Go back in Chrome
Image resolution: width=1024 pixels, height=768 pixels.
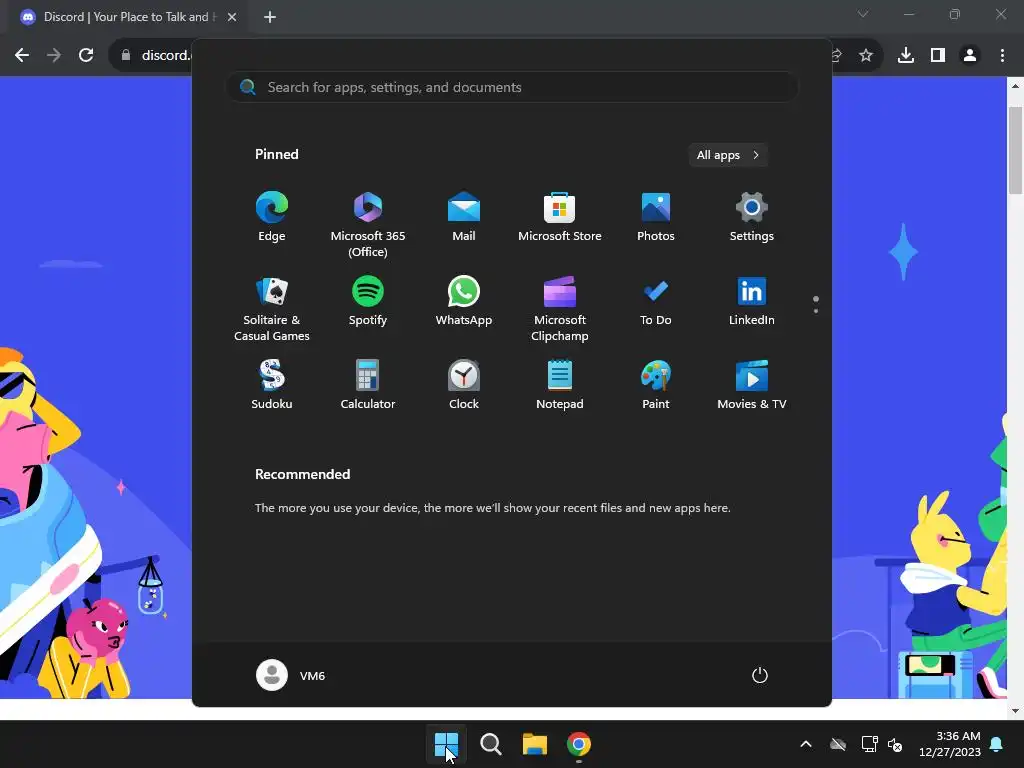pos(22,55)
